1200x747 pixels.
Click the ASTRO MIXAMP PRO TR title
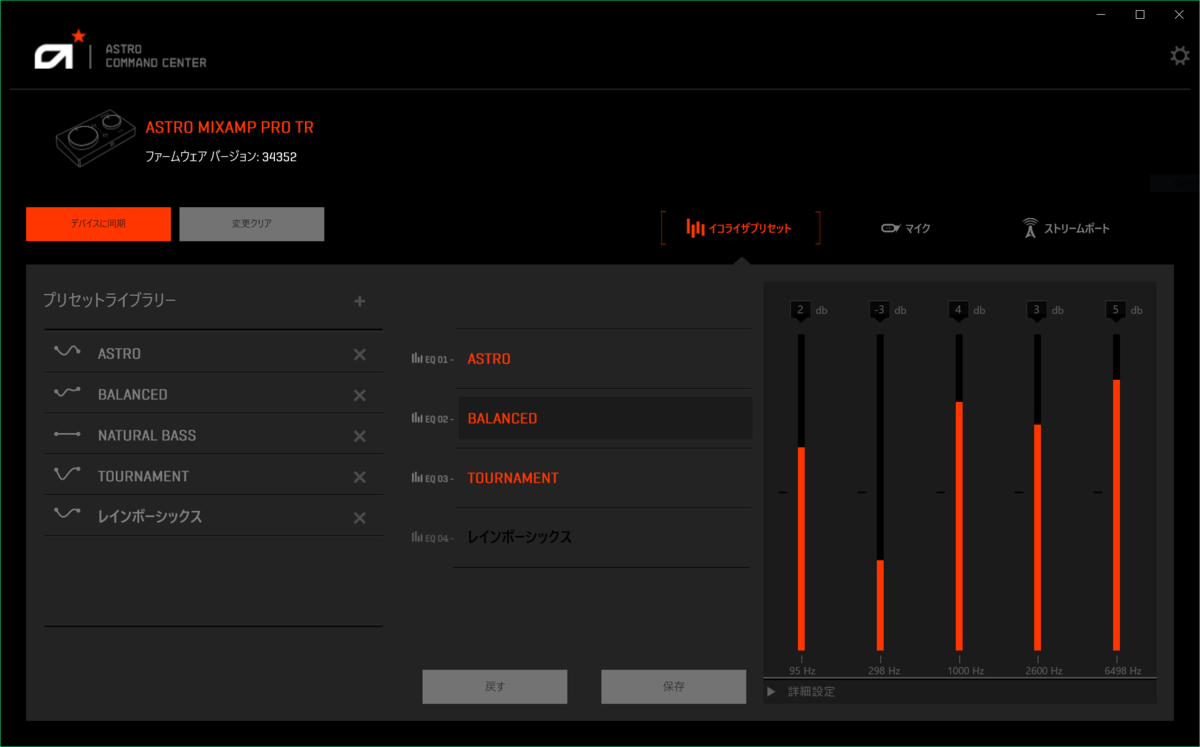pos(229,128)
